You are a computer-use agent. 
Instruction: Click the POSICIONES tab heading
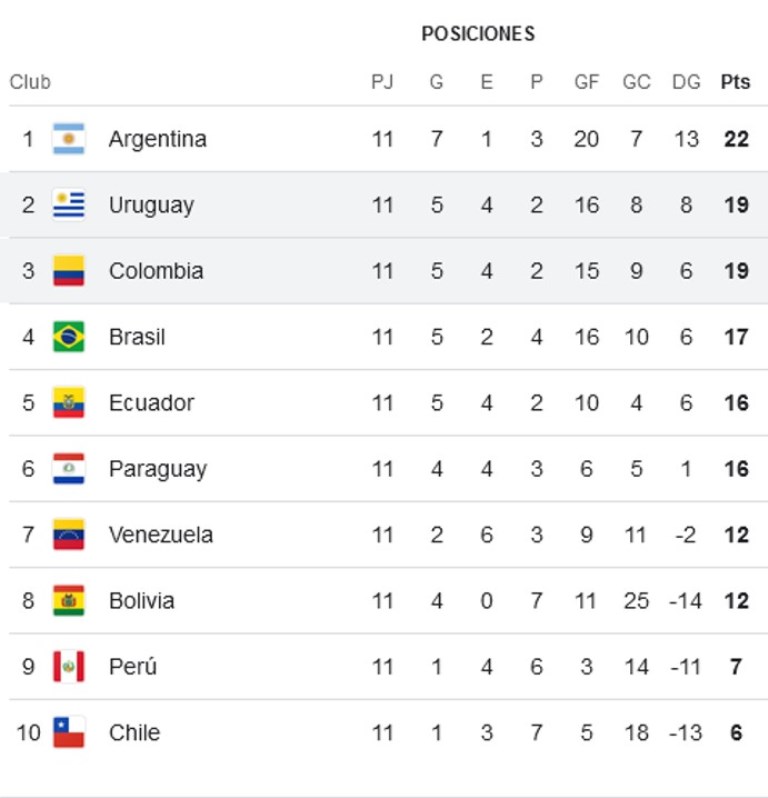coord(477,34)
